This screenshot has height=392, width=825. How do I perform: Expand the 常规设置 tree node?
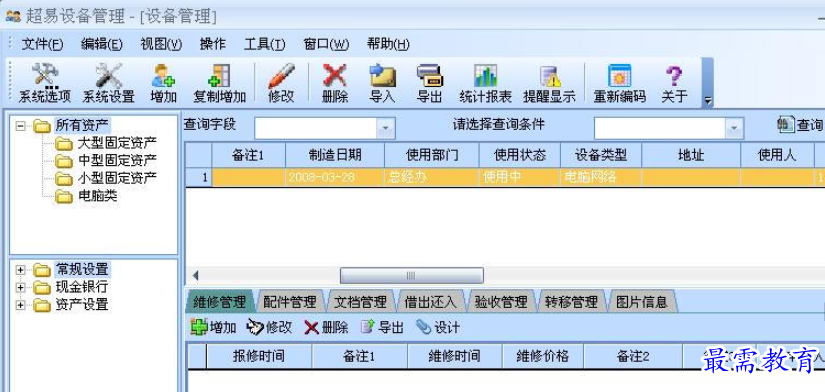21,270
